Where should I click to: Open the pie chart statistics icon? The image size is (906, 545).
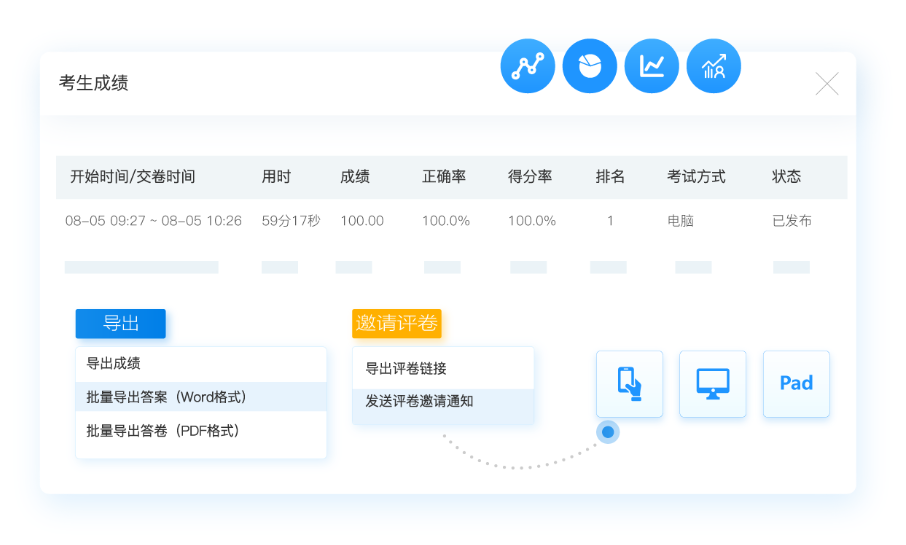589,67
